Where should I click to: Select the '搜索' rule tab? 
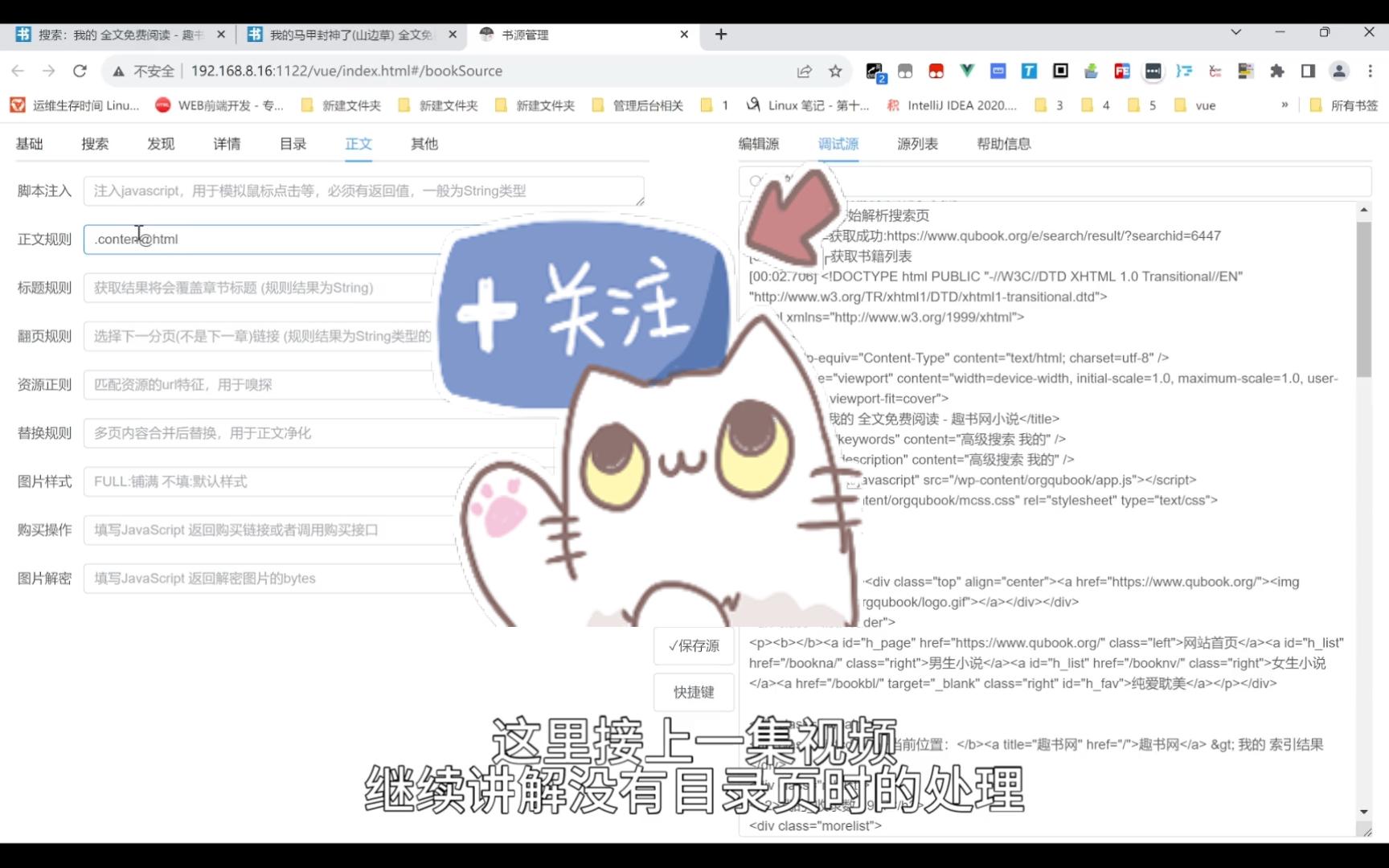95,144
